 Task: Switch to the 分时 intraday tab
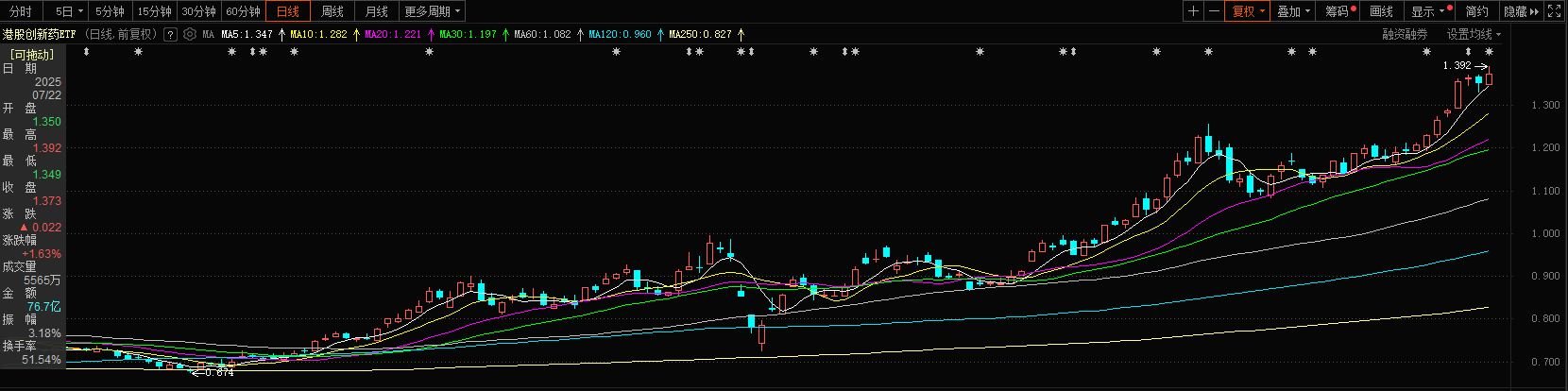[20, 11]
